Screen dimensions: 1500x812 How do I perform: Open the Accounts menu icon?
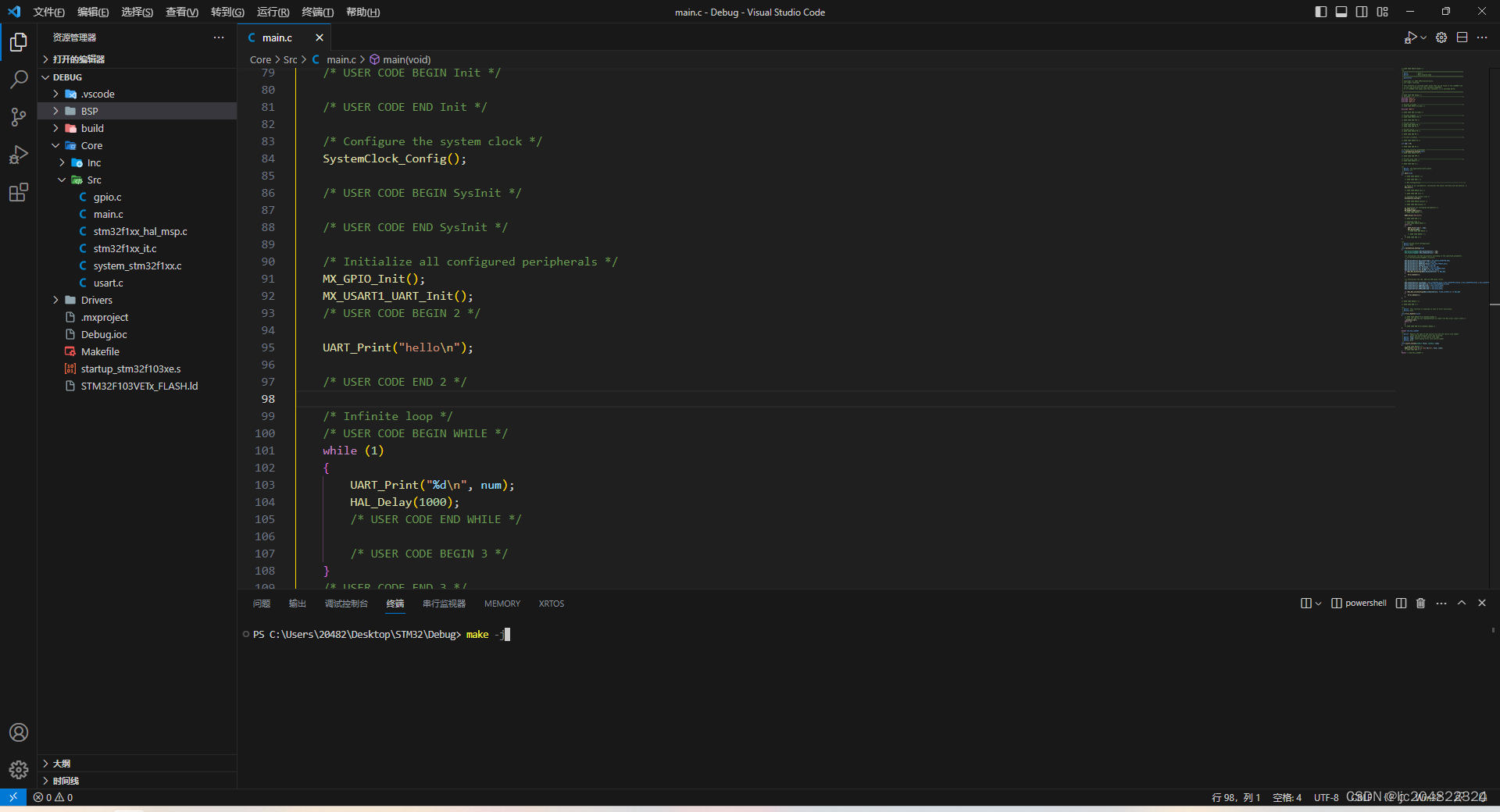point(19,732)
